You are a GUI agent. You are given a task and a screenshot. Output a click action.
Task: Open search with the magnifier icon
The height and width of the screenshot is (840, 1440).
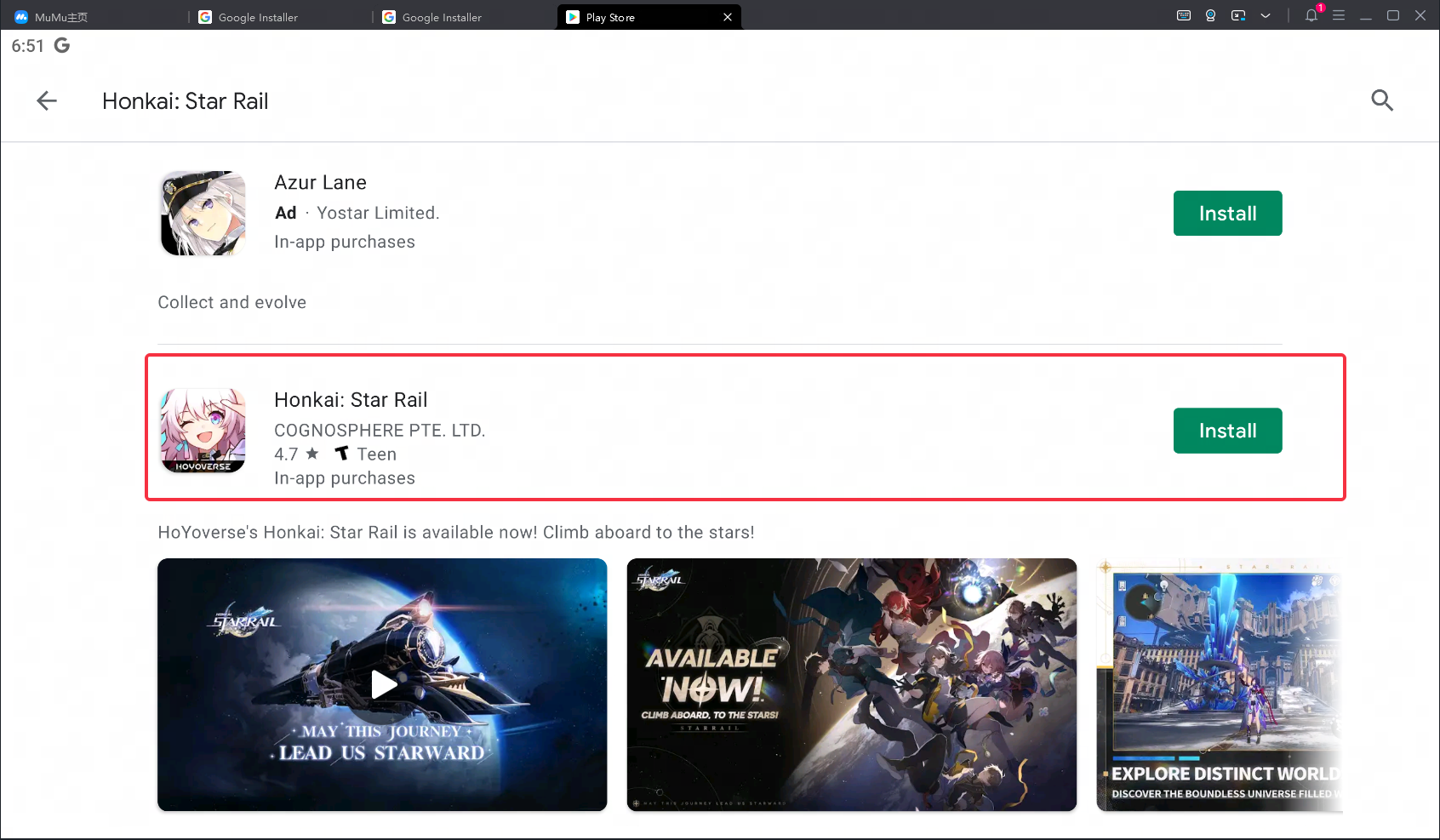pyautogui.click(x=1382, y=100)
